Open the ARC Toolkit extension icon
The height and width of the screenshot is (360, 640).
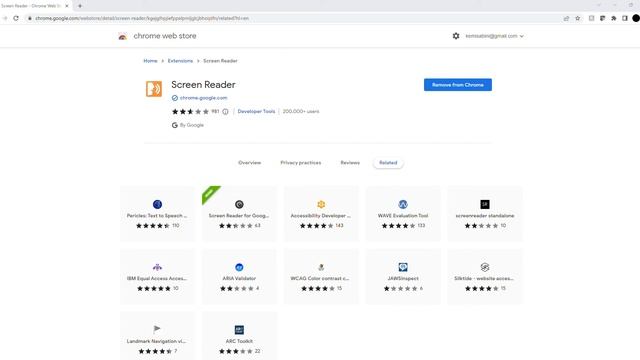pyautogui.click(x=239, y=329)
